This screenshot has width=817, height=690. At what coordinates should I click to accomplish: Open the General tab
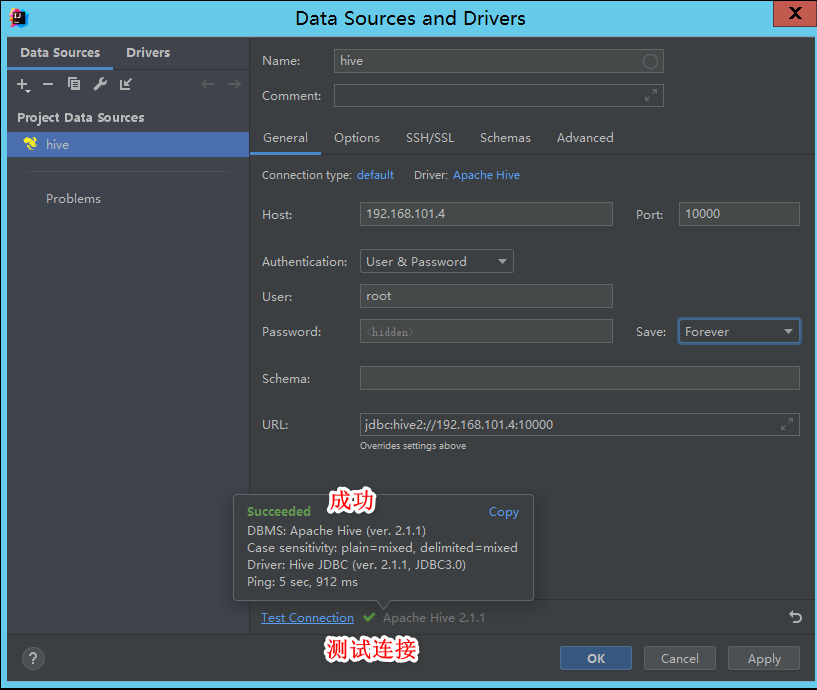click(x=285, y=138)
